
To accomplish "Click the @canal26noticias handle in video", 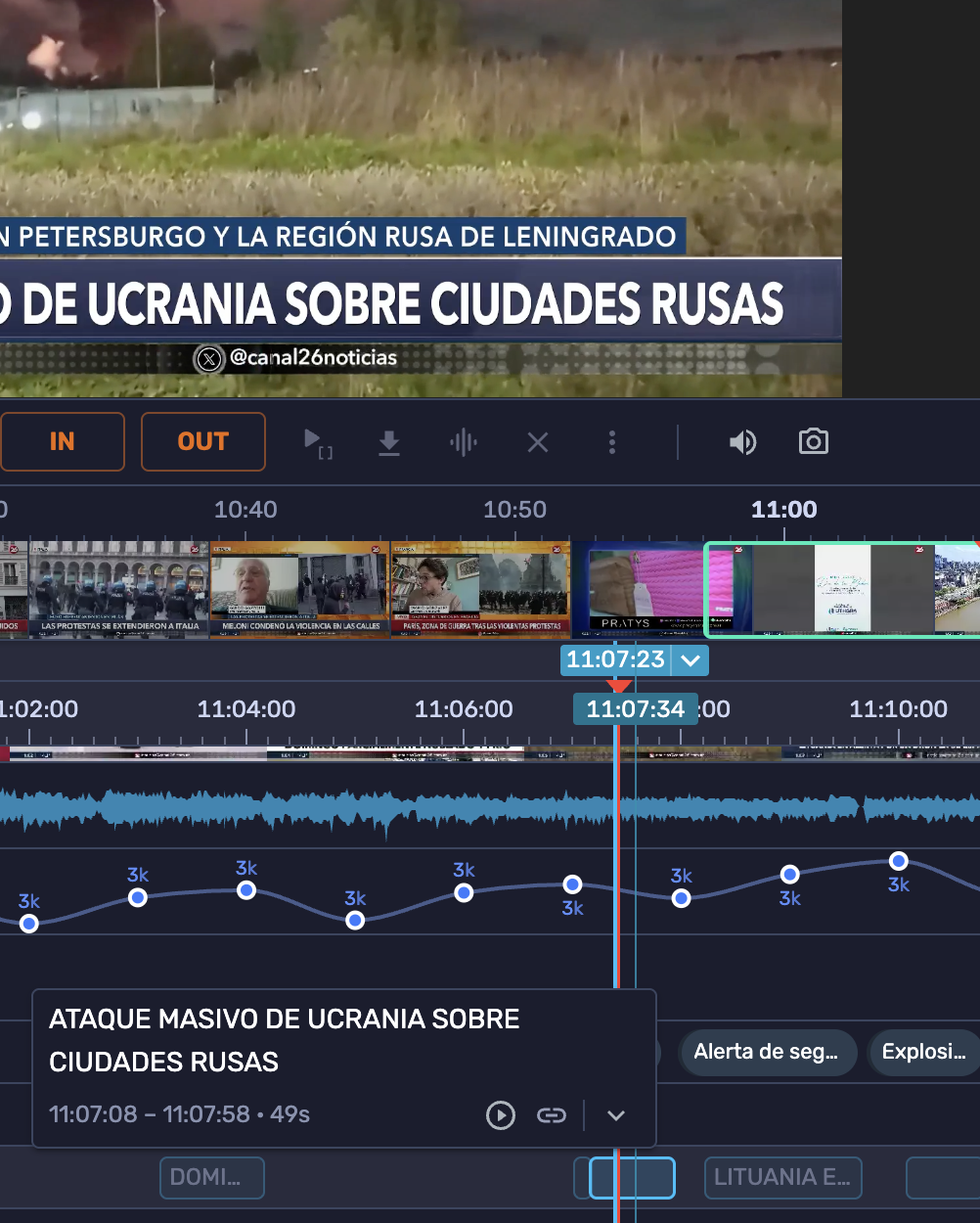I will (313, 358).
